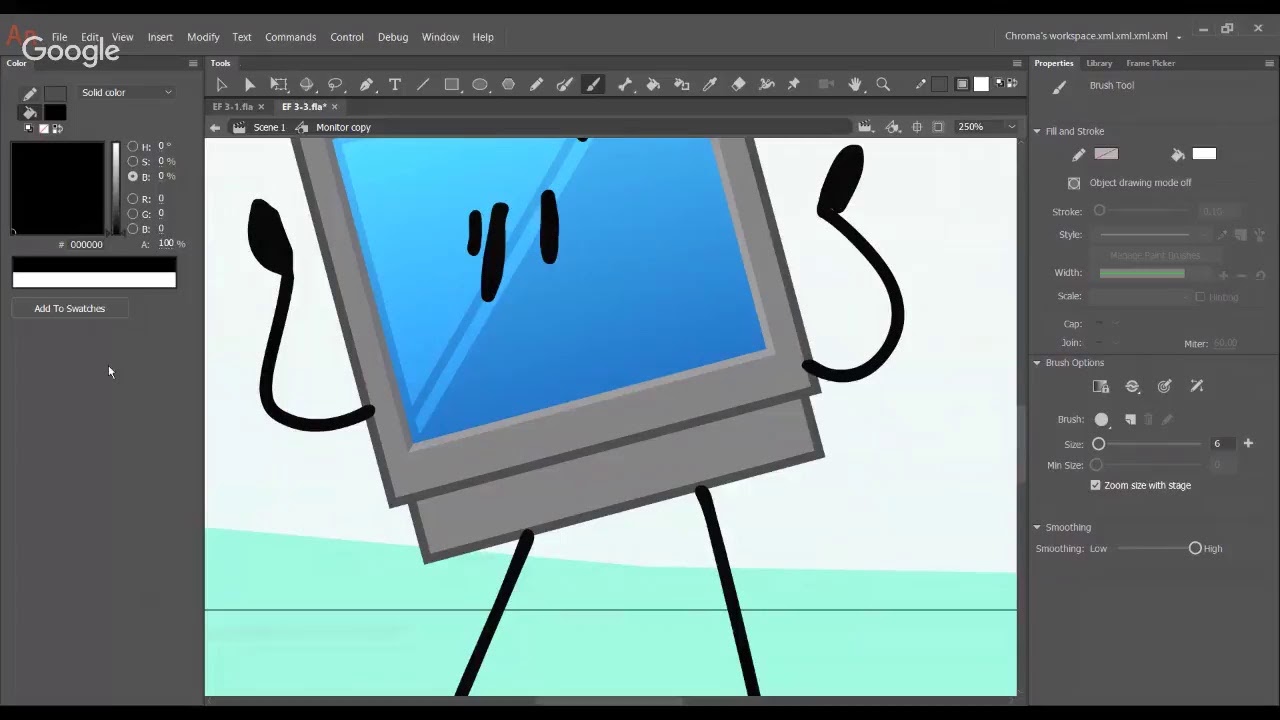Select the Width tool
This screenshot has width=1280, height=720.
(x=766, y=85)
